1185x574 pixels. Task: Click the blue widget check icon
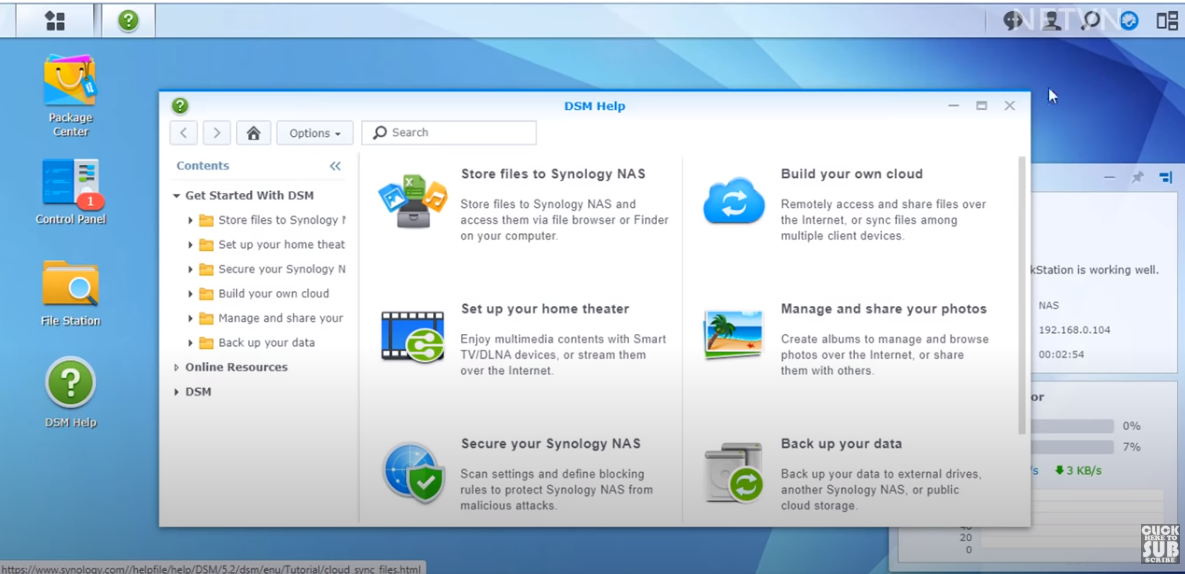1128,20
